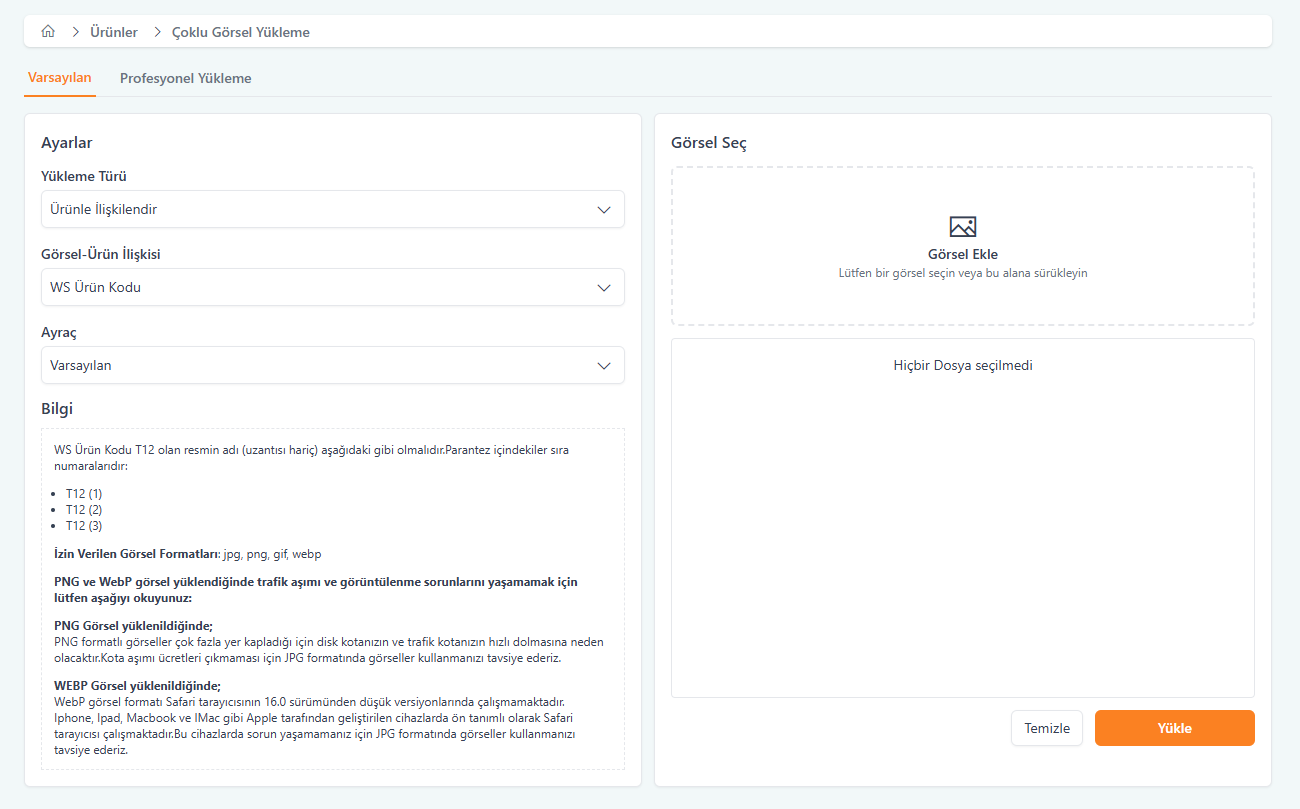Click the Çoklu Görsel Yükleme breadcrumb item
Screen dimensions: 1300x809
[241, 32]
